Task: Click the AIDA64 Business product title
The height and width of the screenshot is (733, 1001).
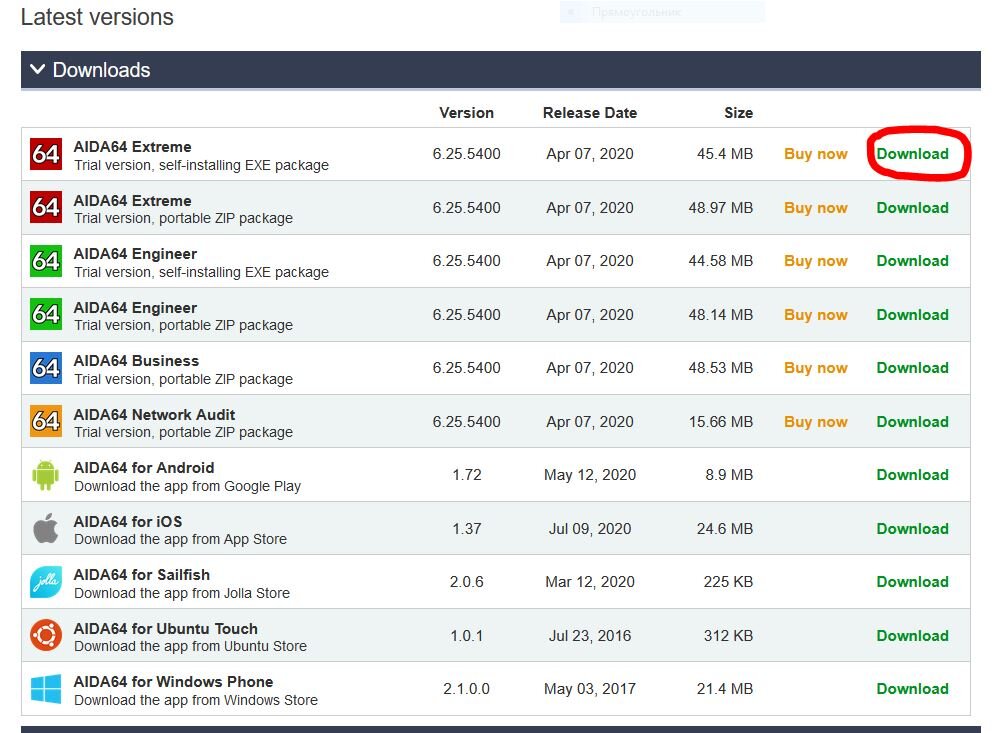Action: pos(136,361)
